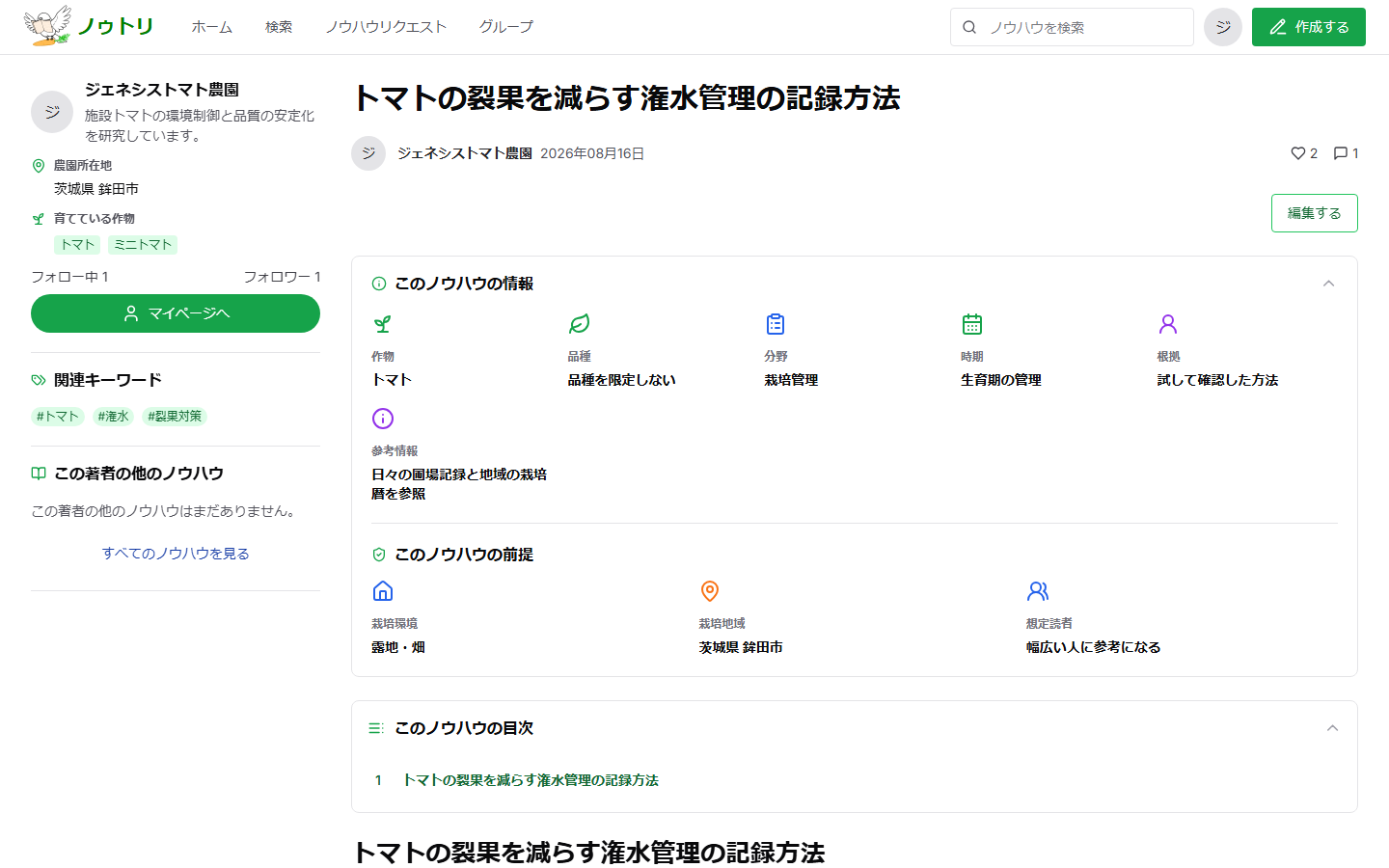
Task: Click フォロワー 1 count
Action: tap(282, 277)
